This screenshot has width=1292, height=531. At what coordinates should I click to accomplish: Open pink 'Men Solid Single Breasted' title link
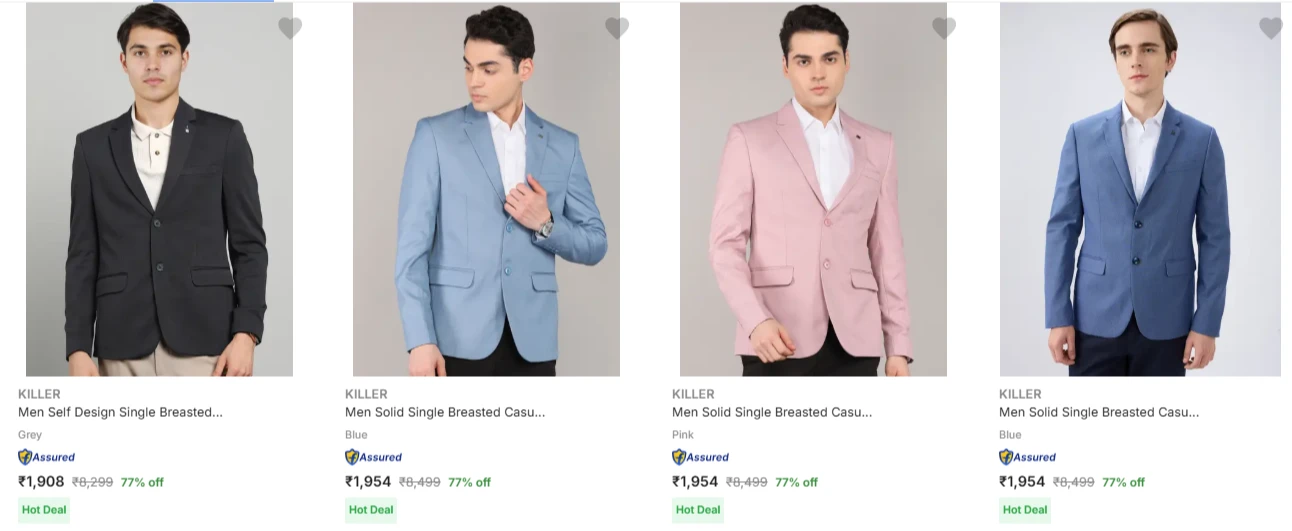[772, 412]
